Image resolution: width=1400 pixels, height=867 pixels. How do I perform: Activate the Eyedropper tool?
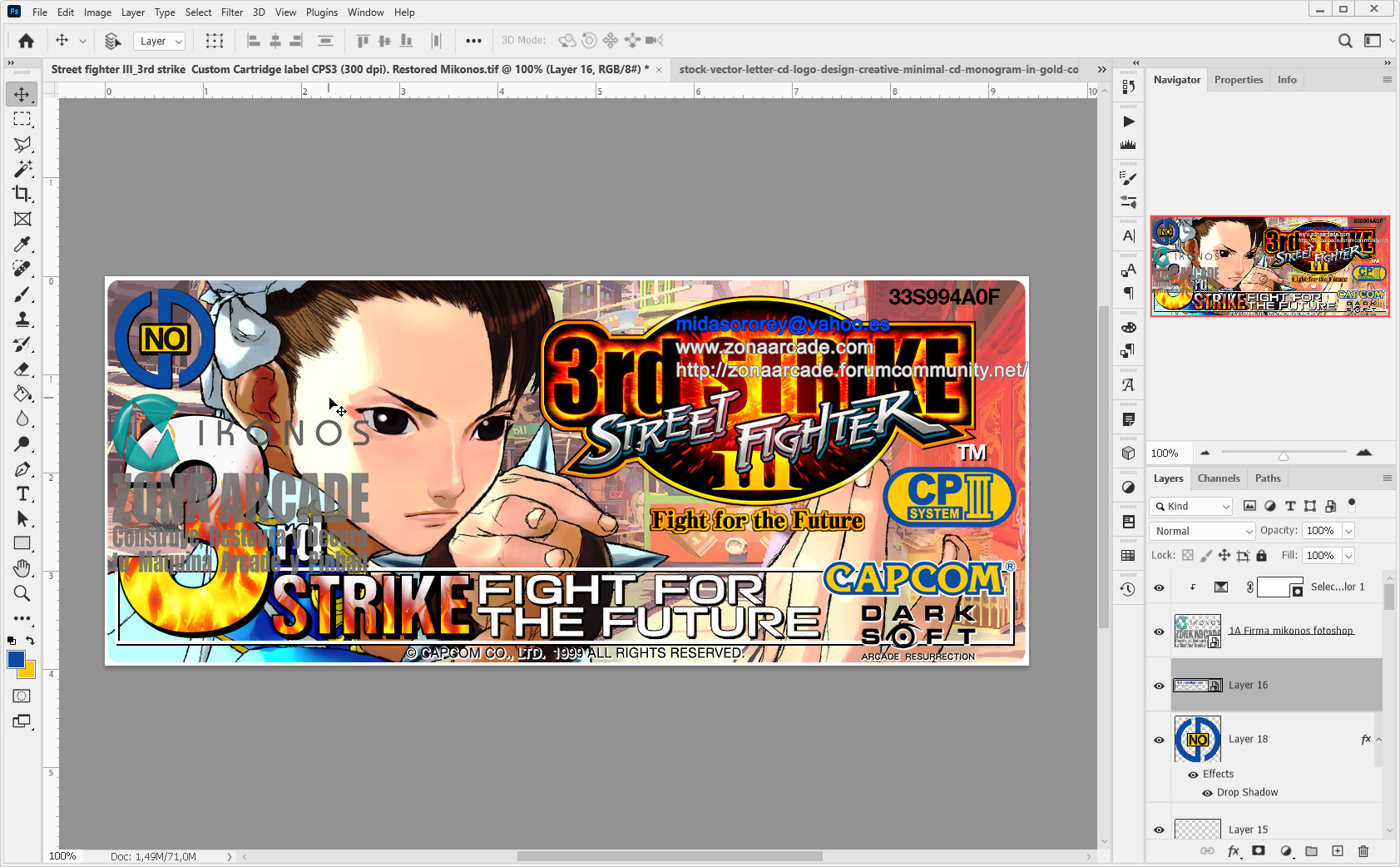coord(22,244)
